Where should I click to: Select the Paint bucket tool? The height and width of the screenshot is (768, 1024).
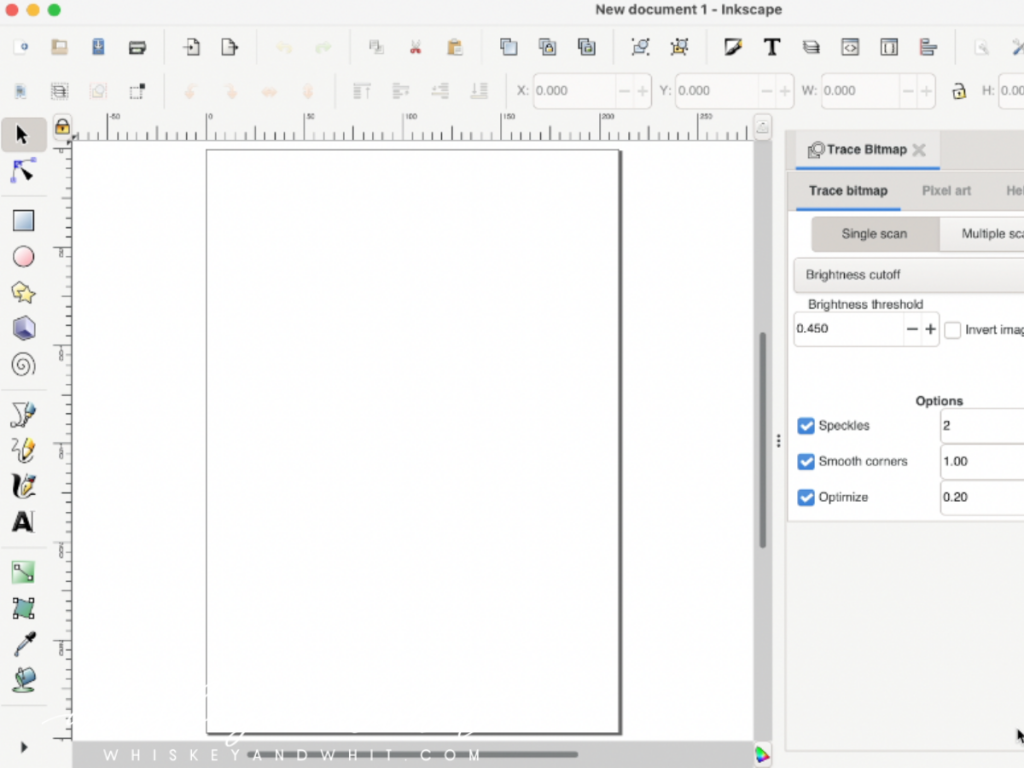point(24,680)
